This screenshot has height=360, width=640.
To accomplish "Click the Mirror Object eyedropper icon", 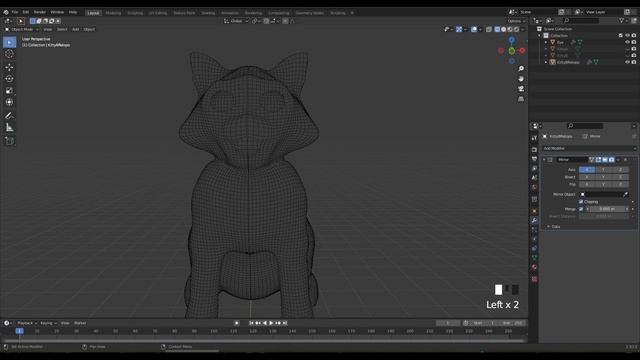I will (x=625, y=194).
